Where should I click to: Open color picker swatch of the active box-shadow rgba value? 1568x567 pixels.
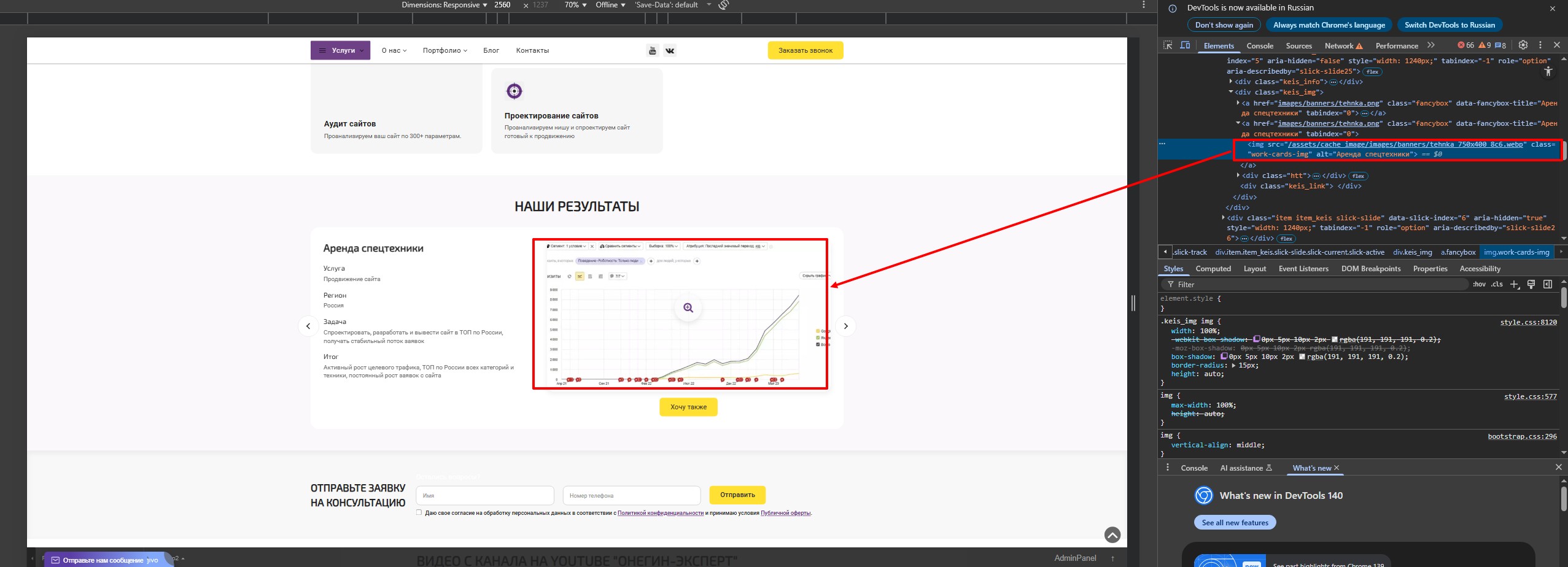click(1302, 357)
